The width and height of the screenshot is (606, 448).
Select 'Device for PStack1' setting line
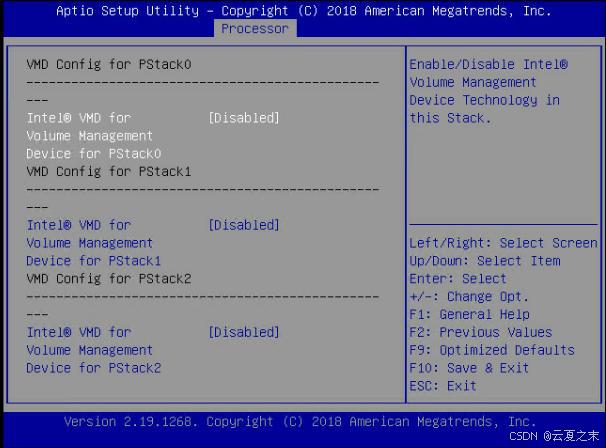(94, 261)
